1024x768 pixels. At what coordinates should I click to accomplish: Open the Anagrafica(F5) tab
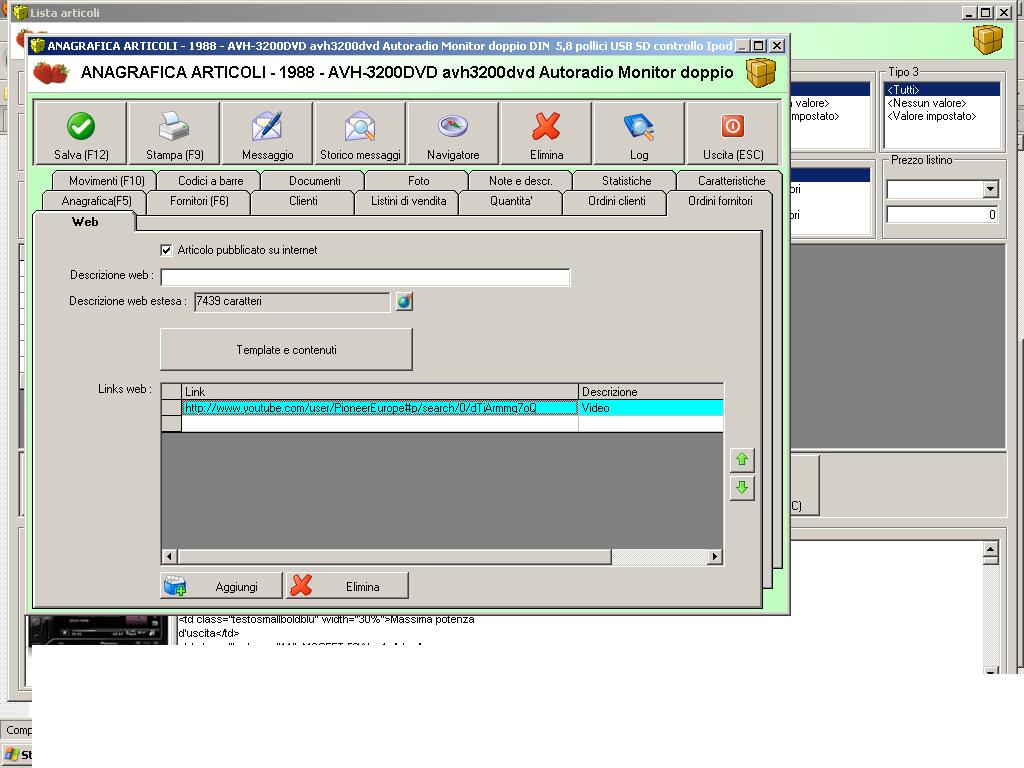tap(96, 201)
